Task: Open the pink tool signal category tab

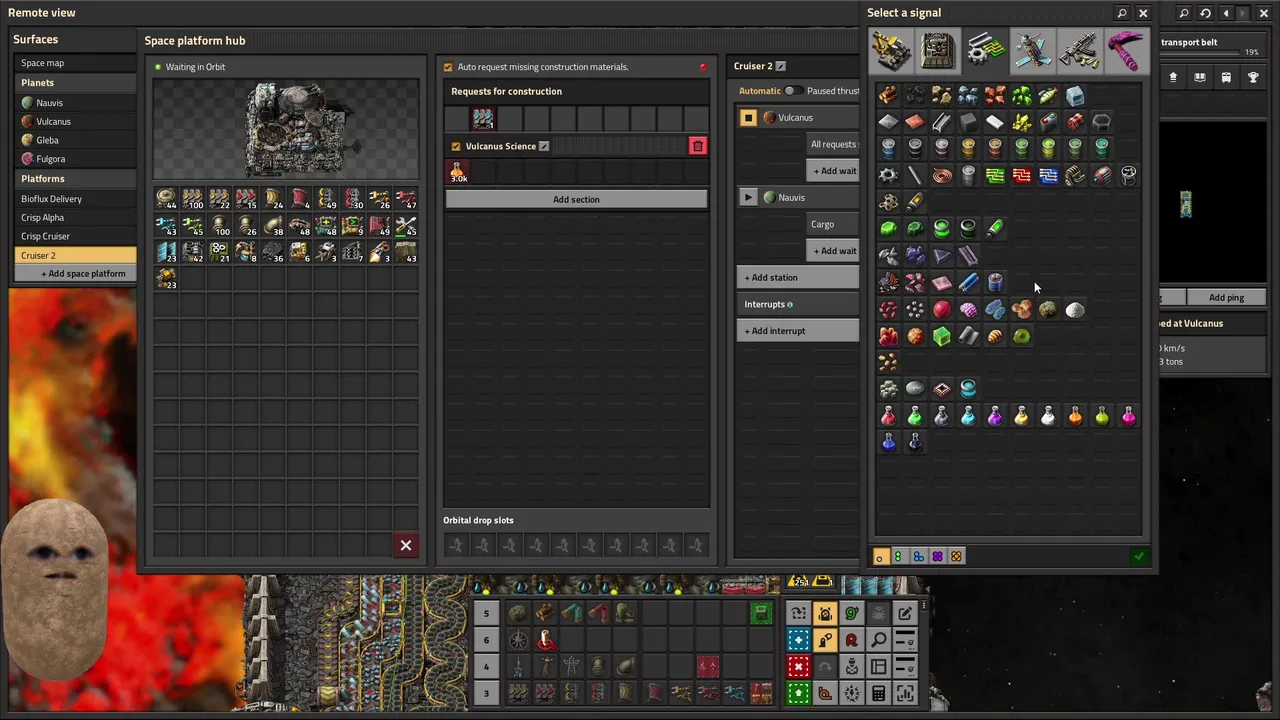Action: [x=1126, y=50]
